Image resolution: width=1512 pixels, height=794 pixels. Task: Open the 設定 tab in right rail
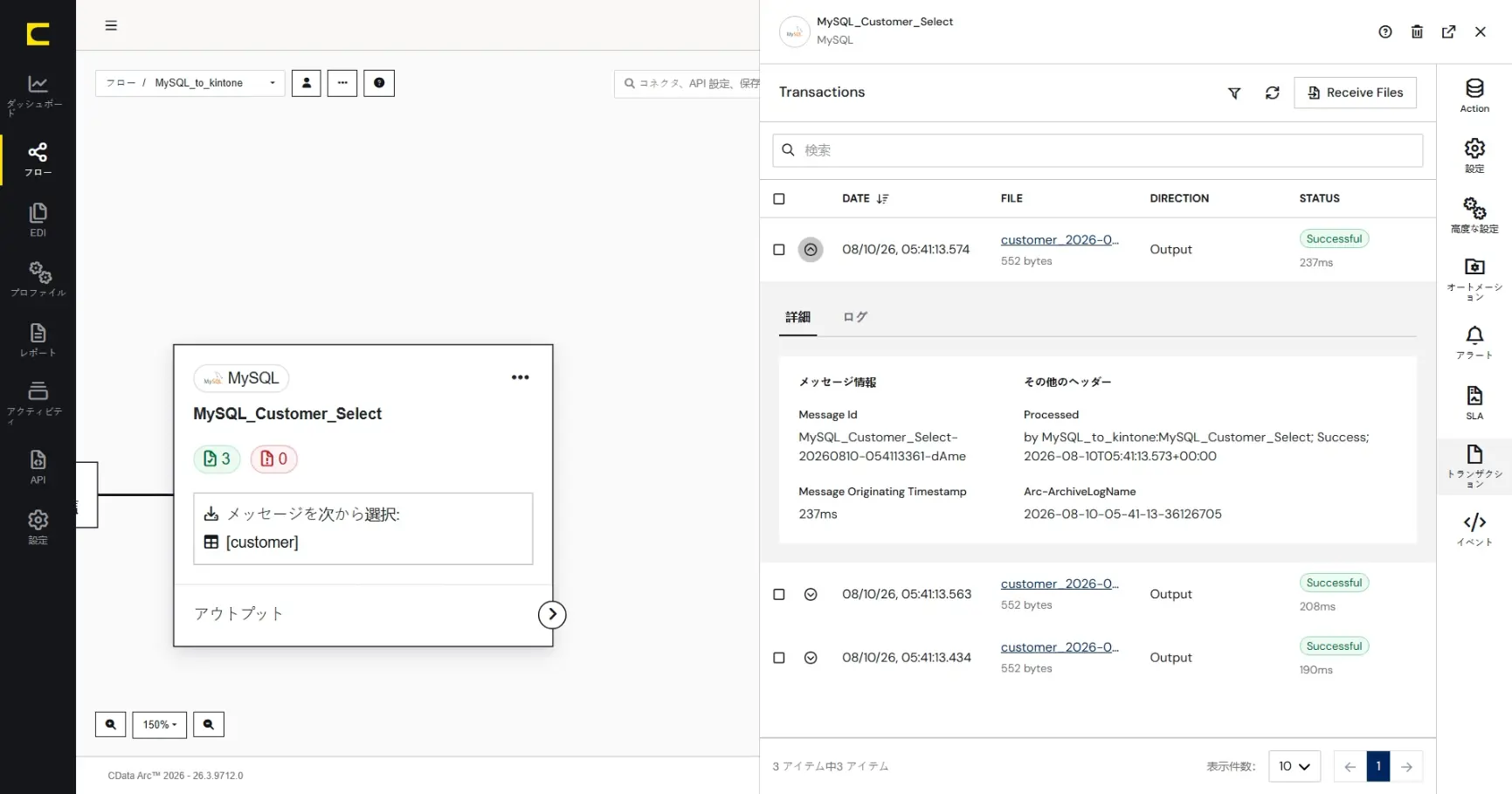point(1474,155)
